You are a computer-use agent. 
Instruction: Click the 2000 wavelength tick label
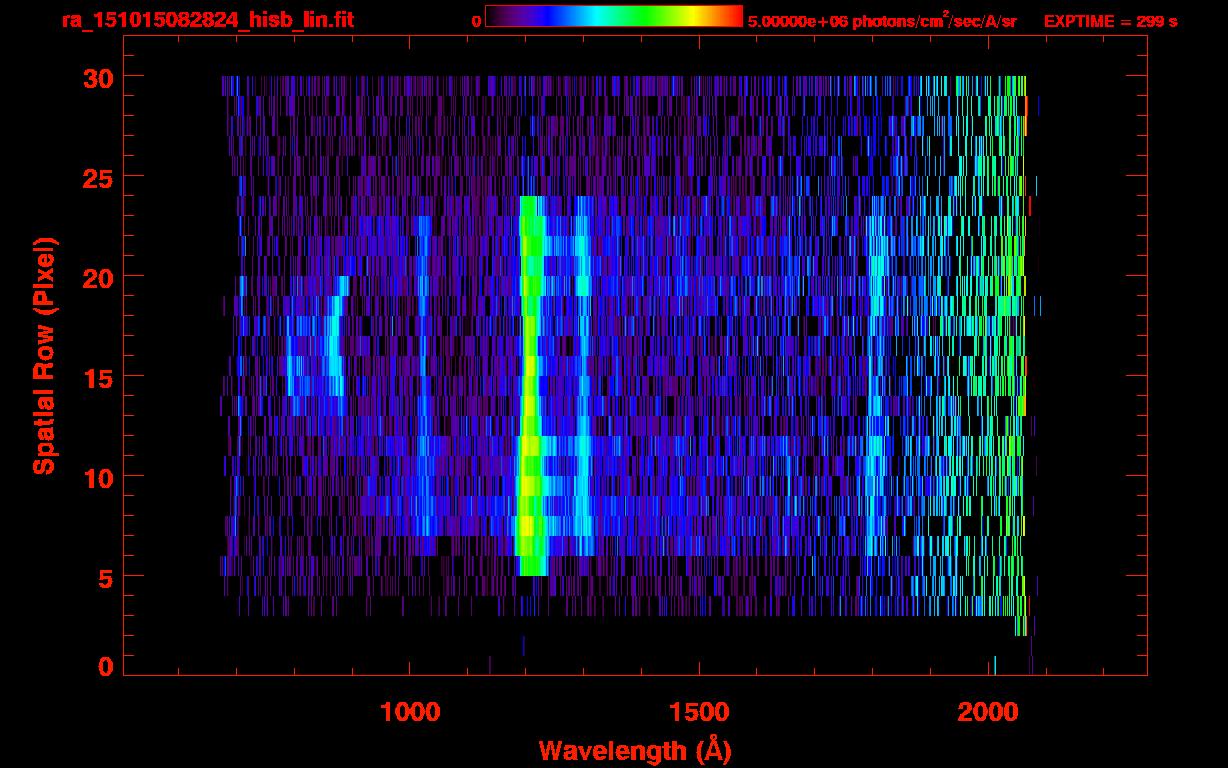pyautogui.click(x=990, y=712)
